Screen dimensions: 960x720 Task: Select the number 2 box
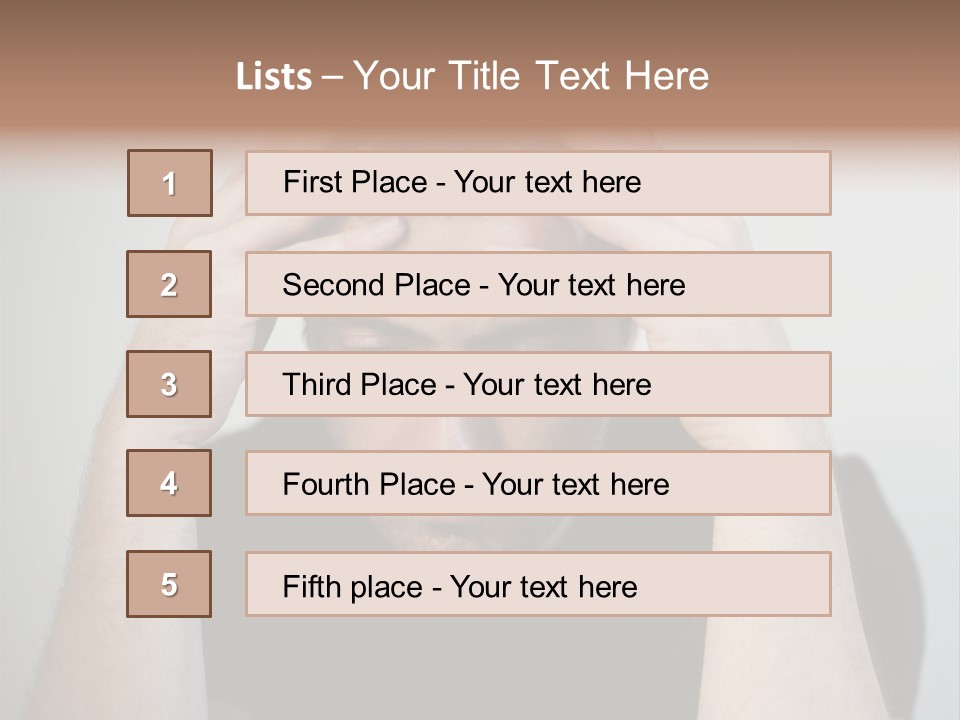(169, 284)
